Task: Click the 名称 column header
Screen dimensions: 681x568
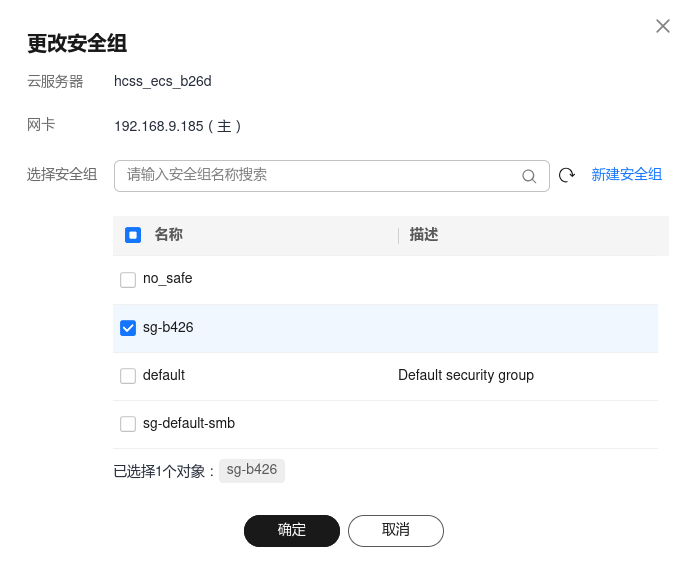Action: pyautogui.click(x=169, y=235)
